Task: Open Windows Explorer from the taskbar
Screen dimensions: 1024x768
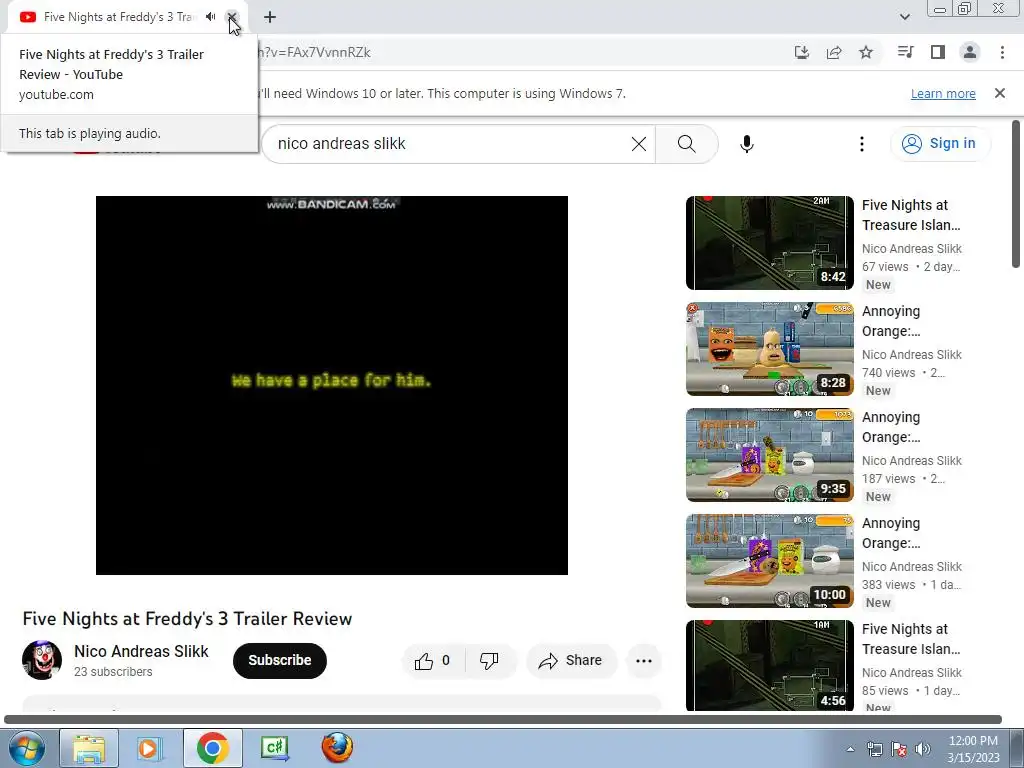Action: pos(89,748)
